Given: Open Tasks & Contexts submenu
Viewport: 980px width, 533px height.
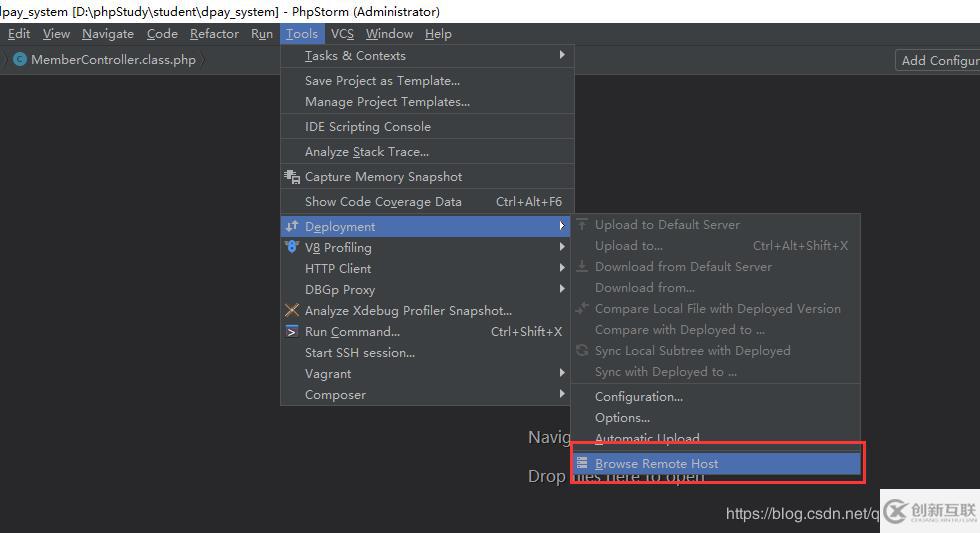Looking at the screenshot, I should tap(427, 56).
